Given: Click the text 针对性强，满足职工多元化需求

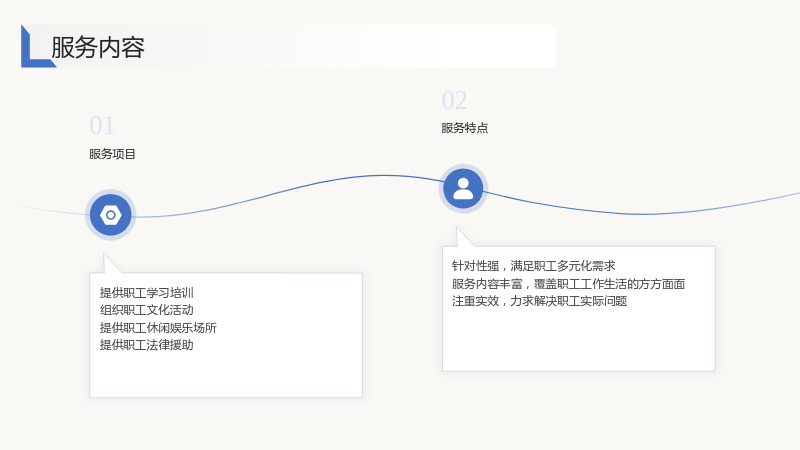Looking at the screenshot, I should 534,266.
